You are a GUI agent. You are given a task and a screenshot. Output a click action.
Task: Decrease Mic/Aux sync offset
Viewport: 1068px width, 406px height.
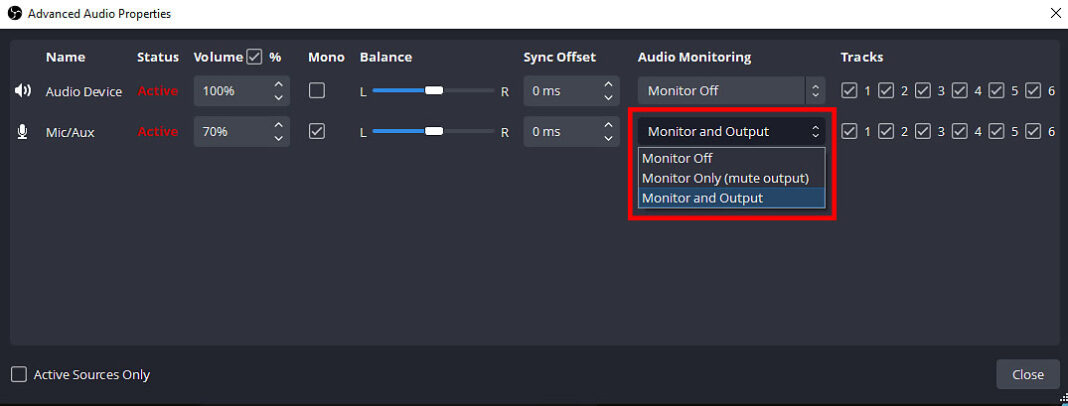click(x=608, y=138)
